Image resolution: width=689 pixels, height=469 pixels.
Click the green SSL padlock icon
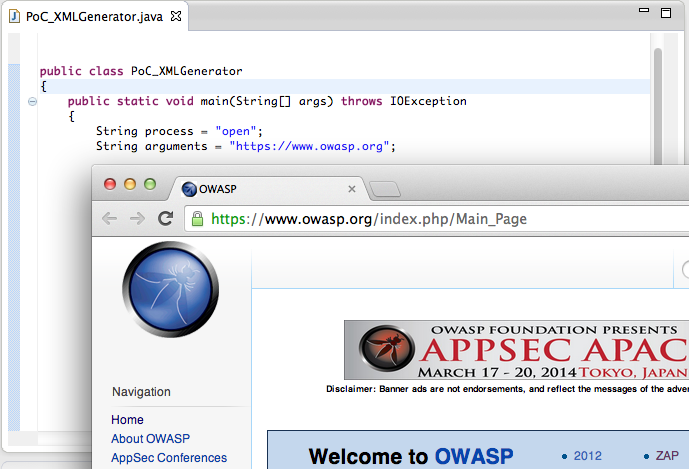[198, 219]
